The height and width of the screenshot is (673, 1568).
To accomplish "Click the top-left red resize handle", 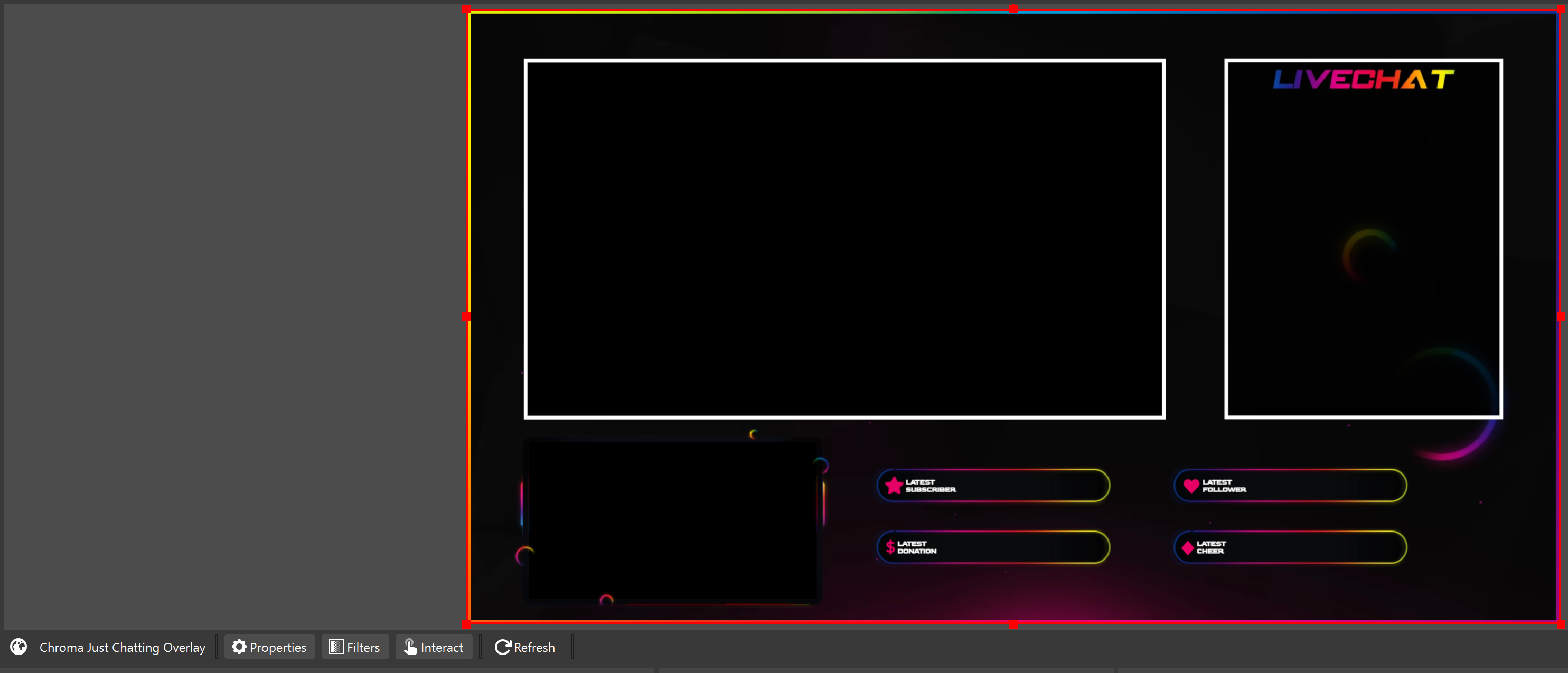I will click(x=467, y=9).
